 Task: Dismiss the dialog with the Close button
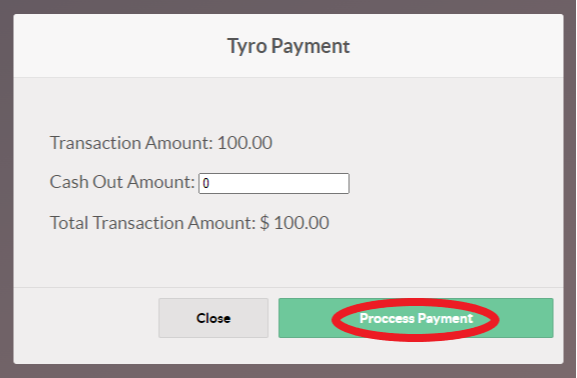pyautogui.click(x=213, y=318)
